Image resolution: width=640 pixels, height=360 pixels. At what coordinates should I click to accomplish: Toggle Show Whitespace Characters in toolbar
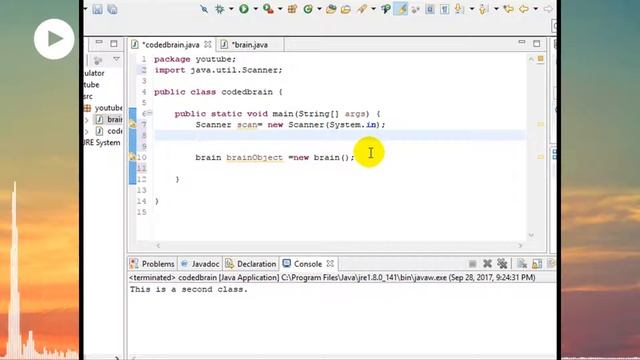click(x=444, y=9)
